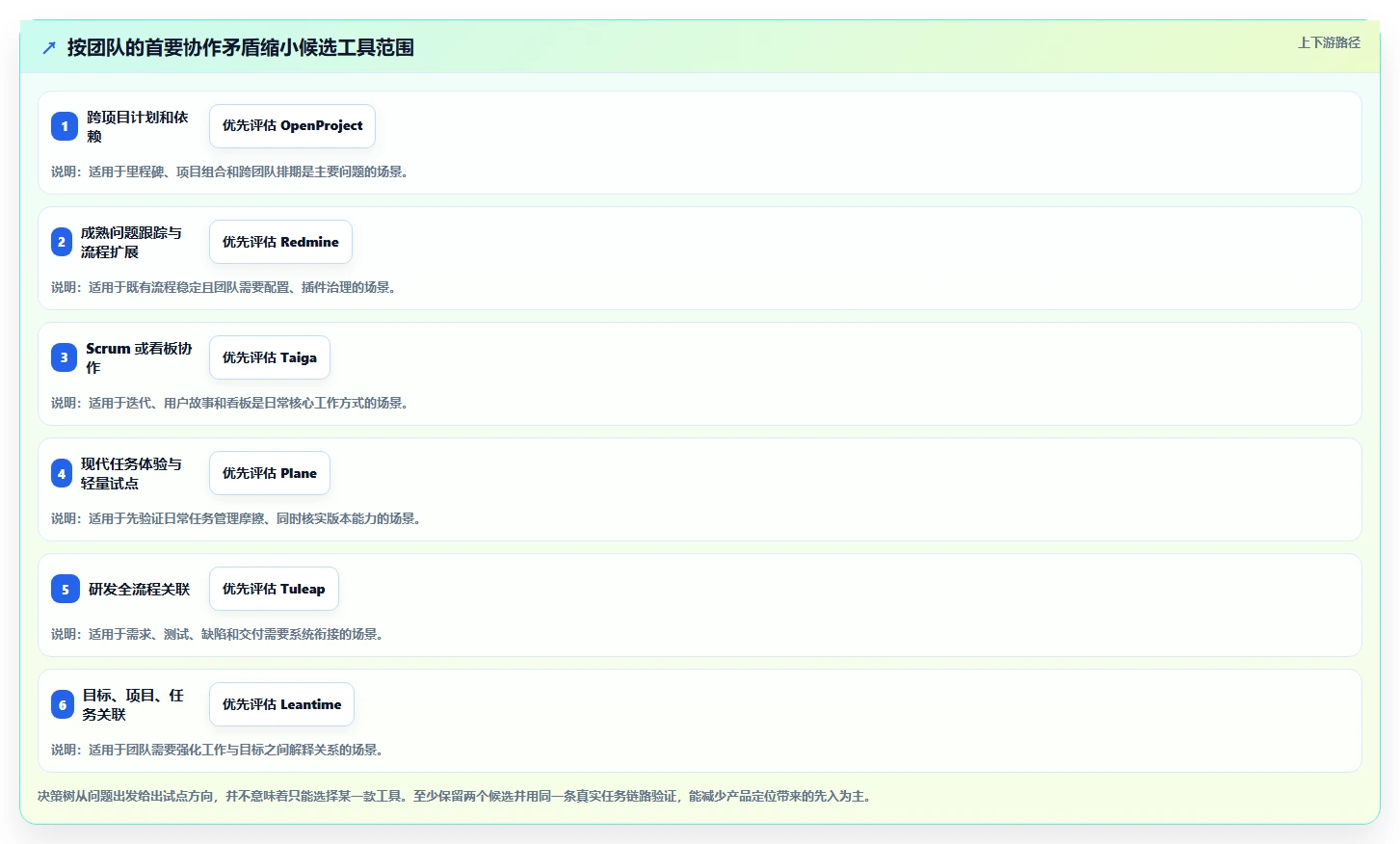This screenshot has height=844, width=1400.
Task: Click the description mentioning 日常任务管理摩擦
Action: pos(238,518)
